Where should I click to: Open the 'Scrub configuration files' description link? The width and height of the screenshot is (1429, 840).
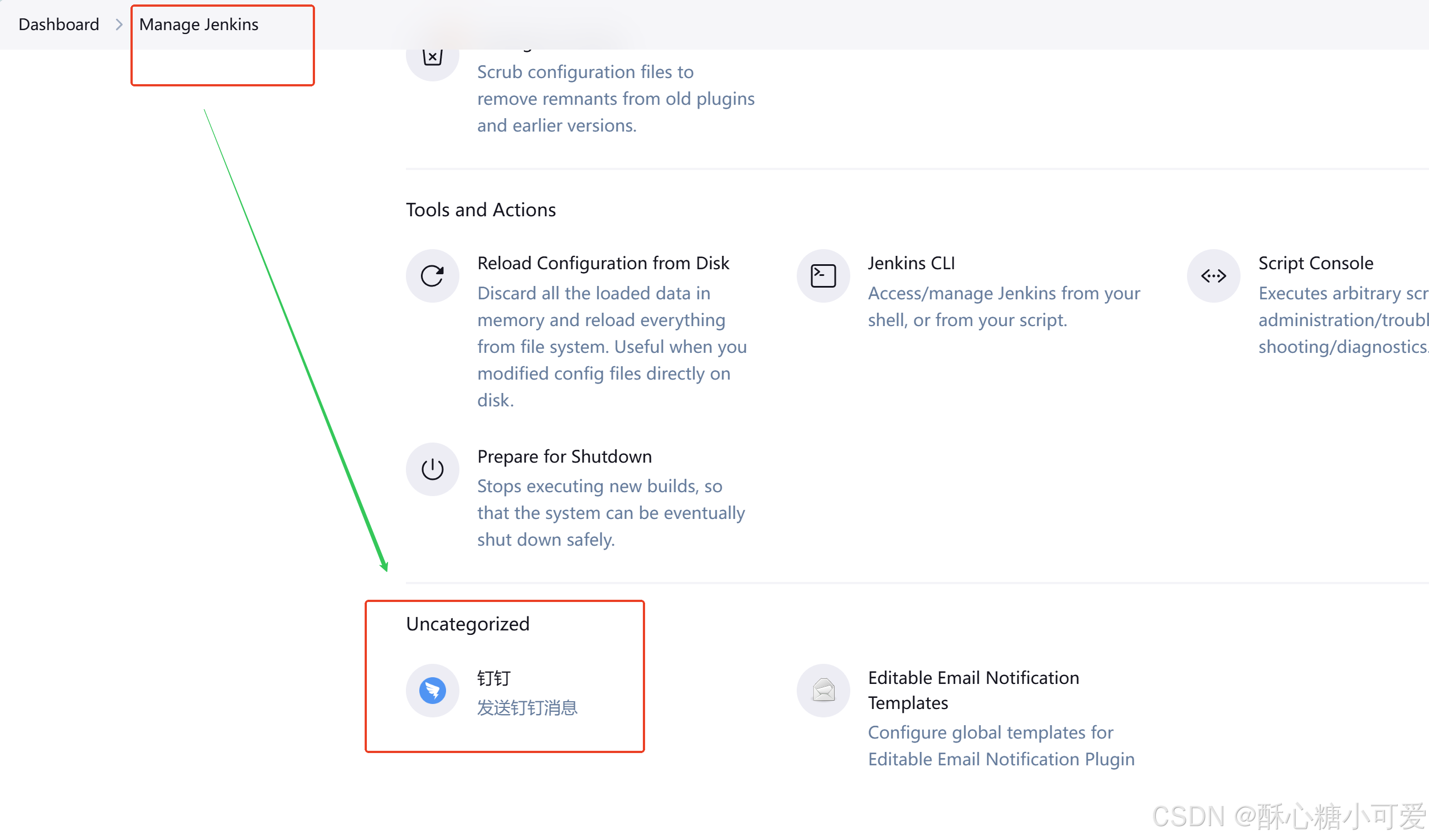[x=616, y=99]
